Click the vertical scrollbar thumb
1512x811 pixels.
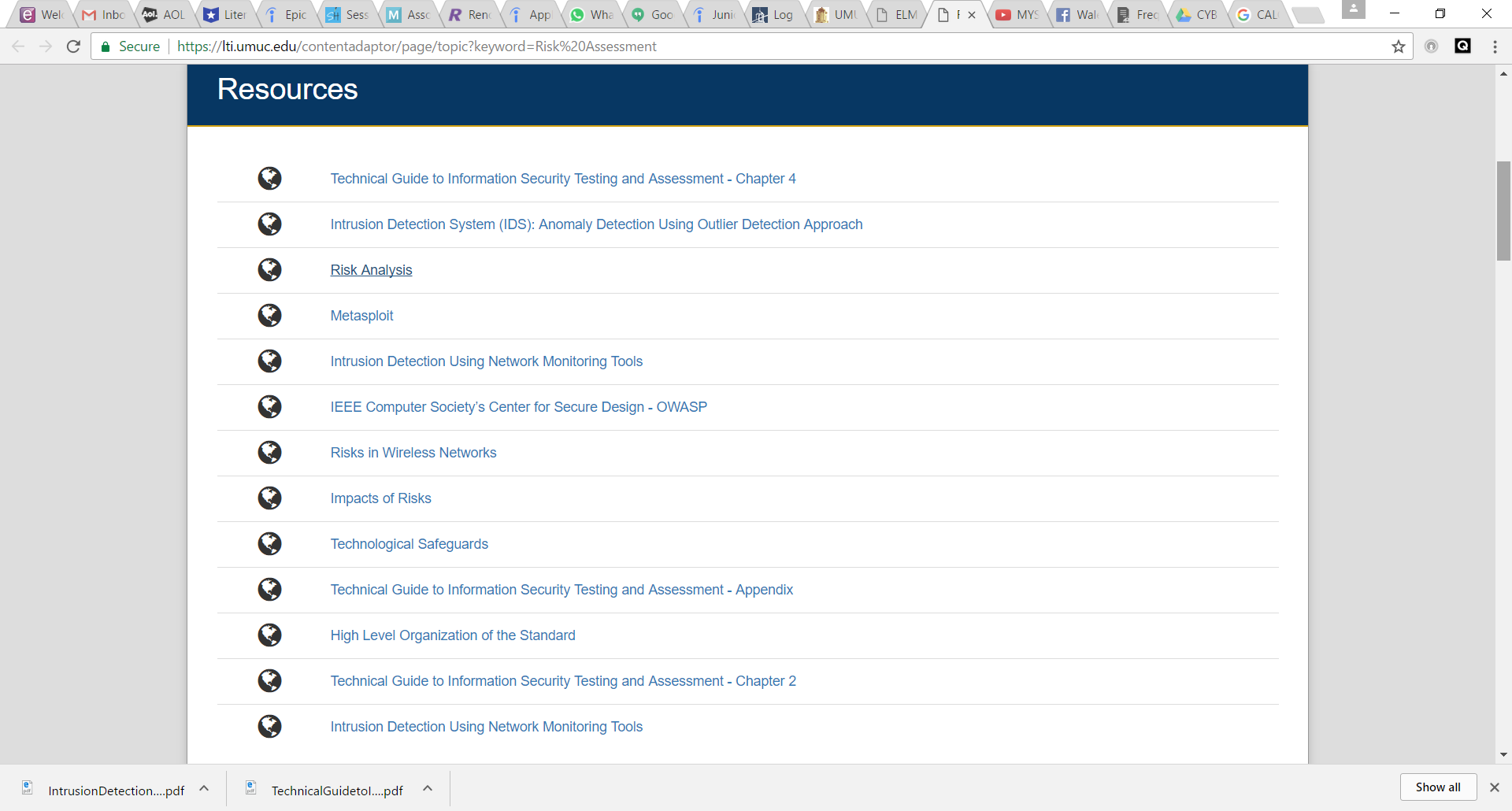click(x=1503, y=210)
